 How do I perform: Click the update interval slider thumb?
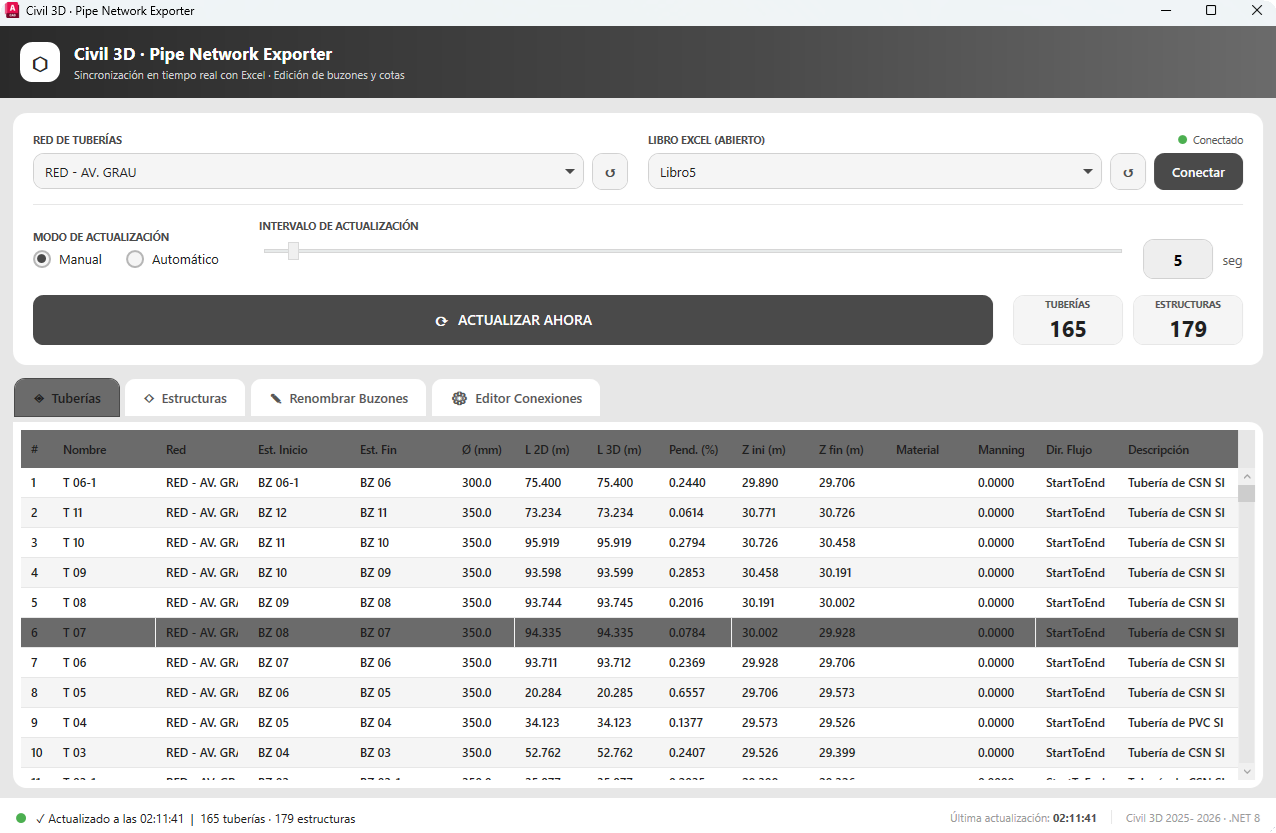pos(293,251)
